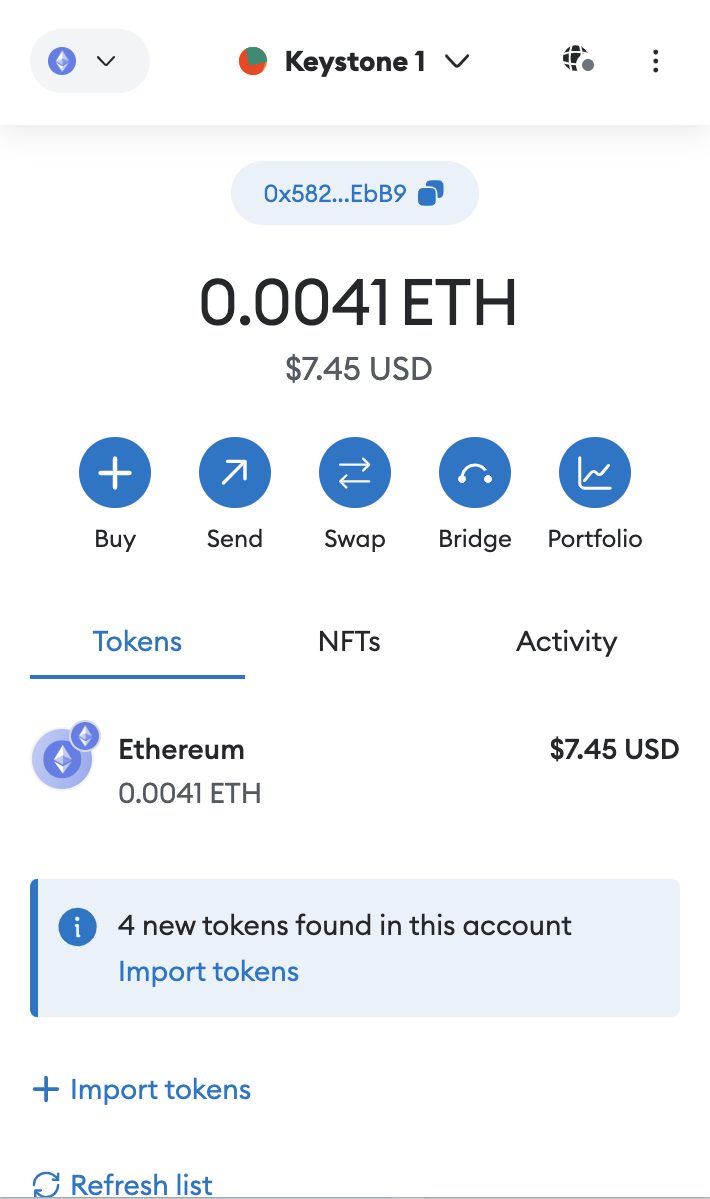Click the Buy plus icon

coord(115,473)
